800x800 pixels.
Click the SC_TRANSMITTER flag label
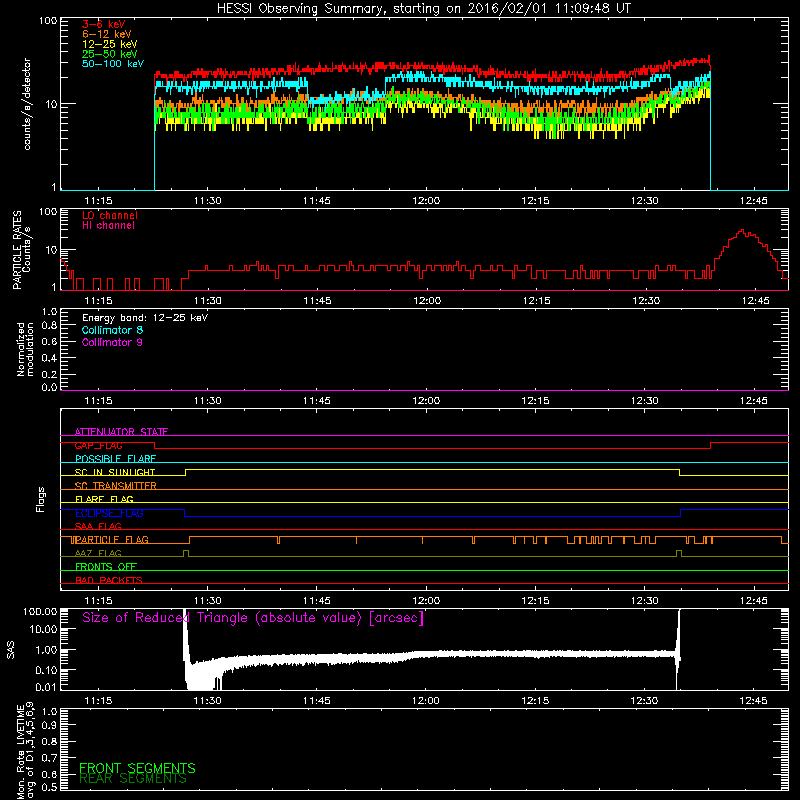(116, 486)
